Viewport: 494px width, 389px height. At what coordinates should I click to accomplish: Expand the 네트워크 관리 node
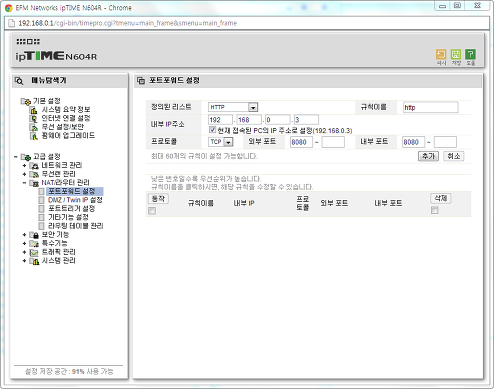24,165
